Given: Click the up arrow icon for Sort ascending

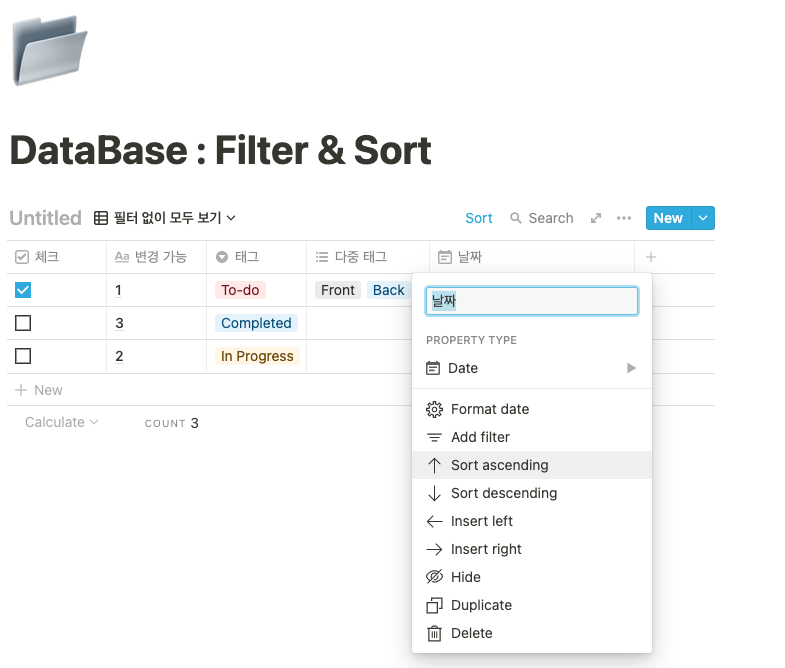Looking at the screenshot, I should tap(434, 465).
